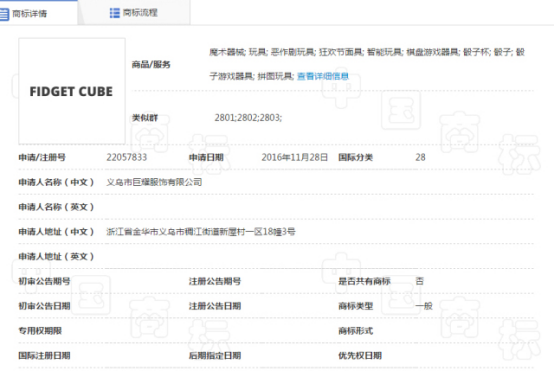Image resolution: width=554 pixels, height=371 pixels.
Task: Click the 是否共有商标 label
Action: click(364, 281)
